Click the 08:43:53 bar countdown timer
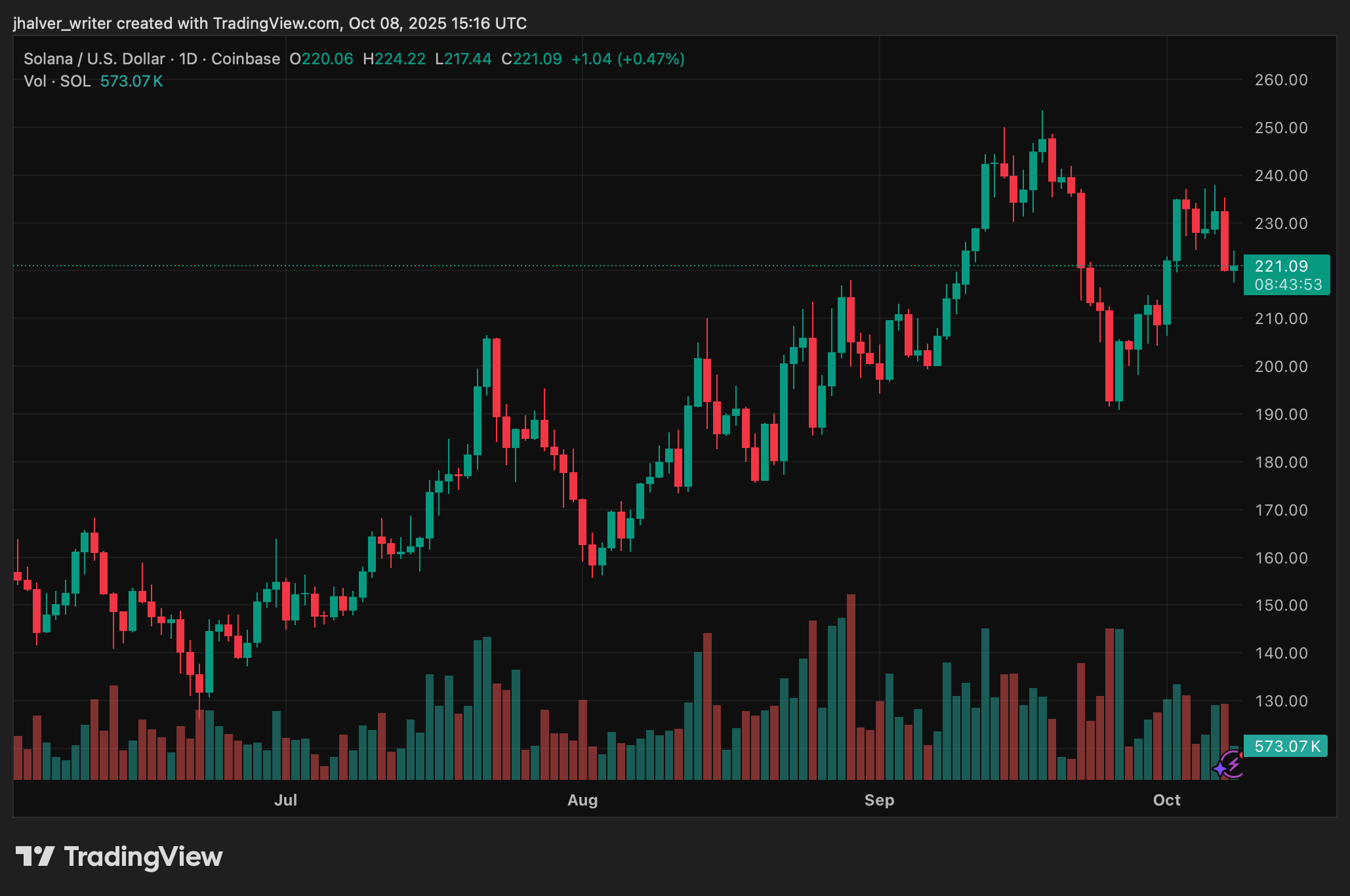Image resolution: width=1350 pixels, height=896 pixels. click(1288, 285)
